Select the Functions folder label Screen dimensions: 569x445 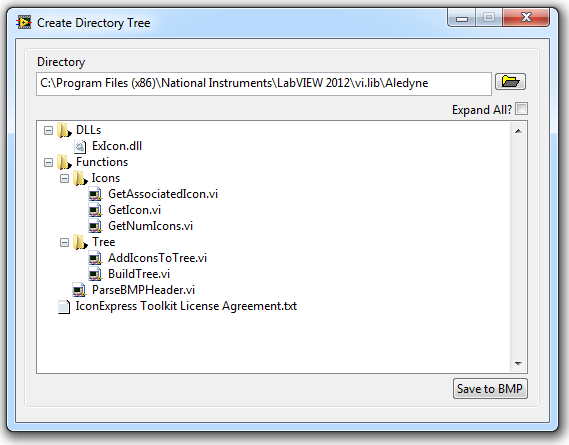[x=102, y=162]
